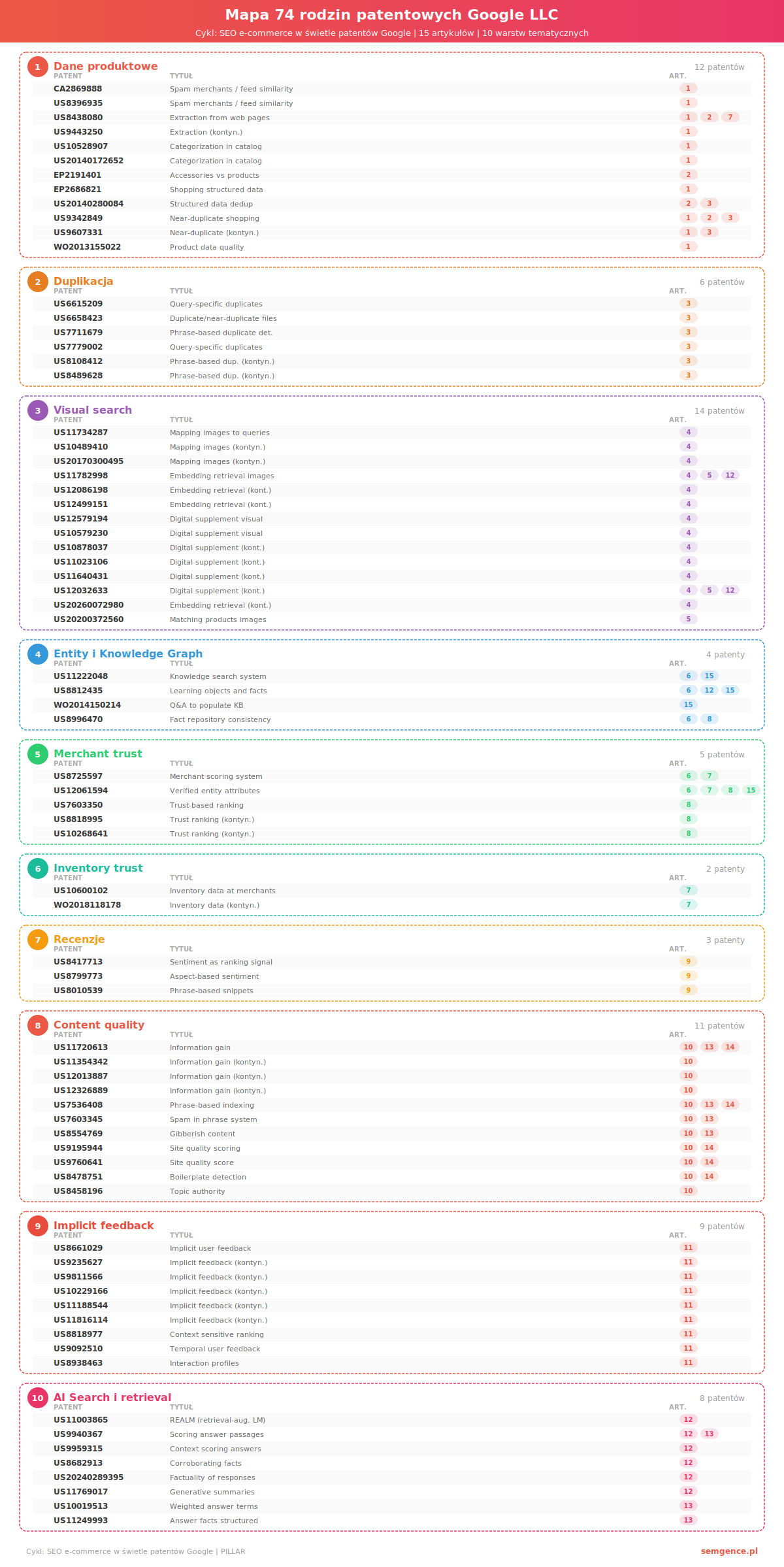784x1567 pixels.
Task: Click patent number US8799773
Action: pyautogui.click(x=78, y=976)
